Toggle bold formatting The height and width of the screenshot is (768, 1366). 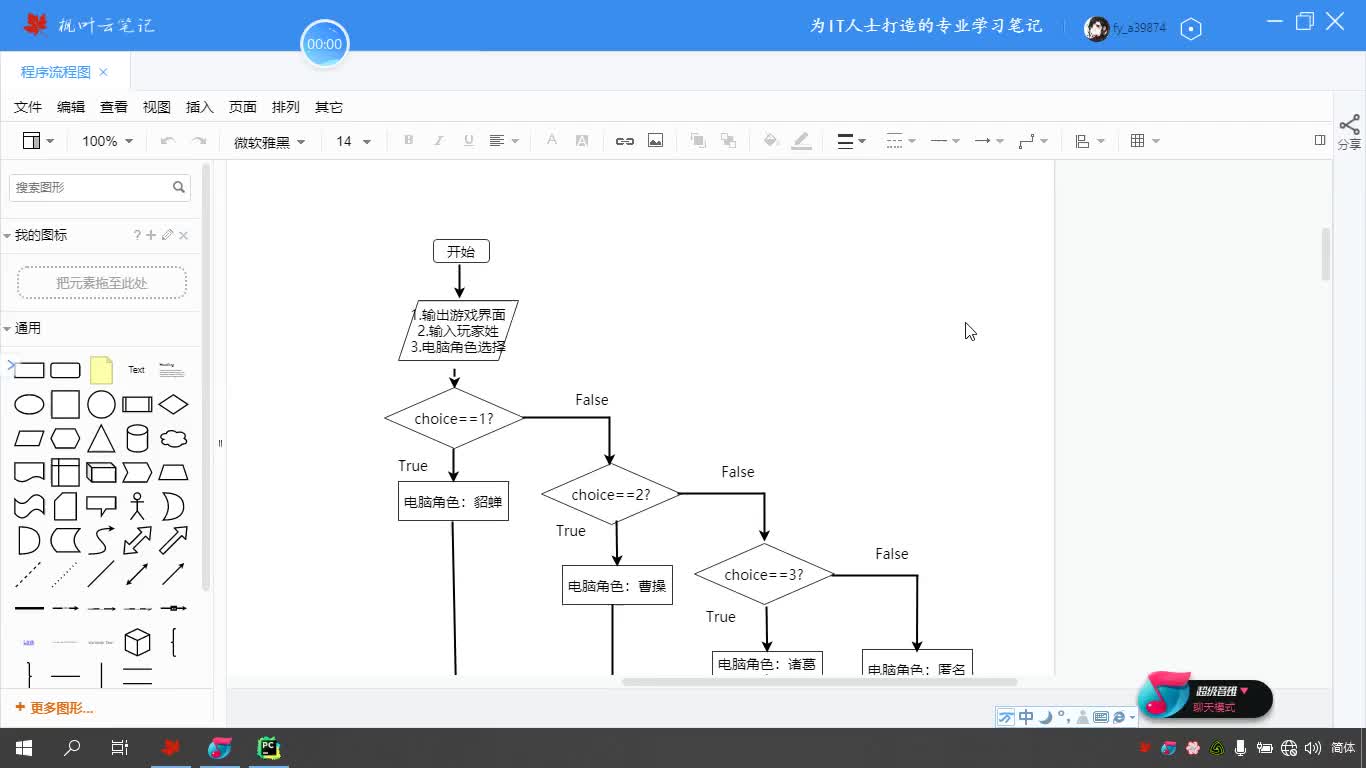point(408,141)
